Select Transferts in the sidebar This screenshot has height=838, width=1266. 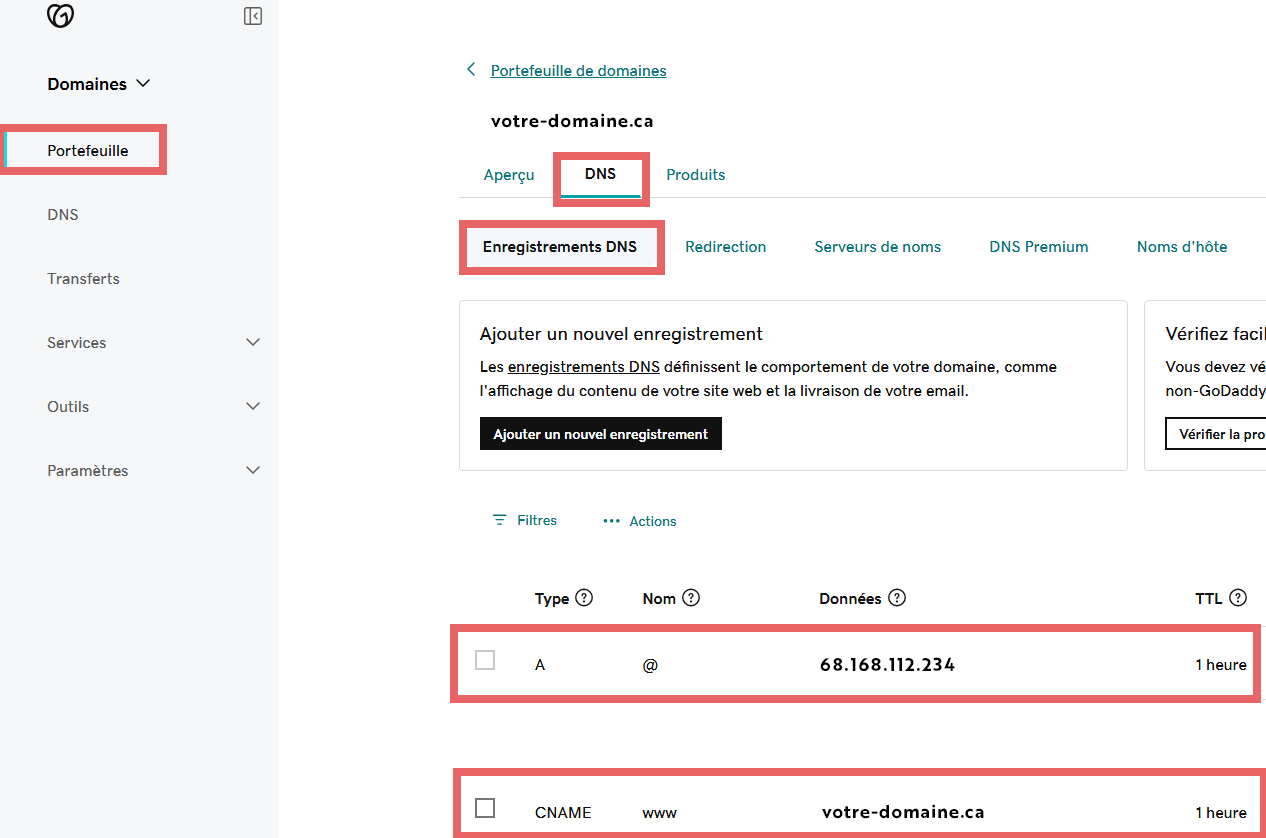[x=83, y=278]
